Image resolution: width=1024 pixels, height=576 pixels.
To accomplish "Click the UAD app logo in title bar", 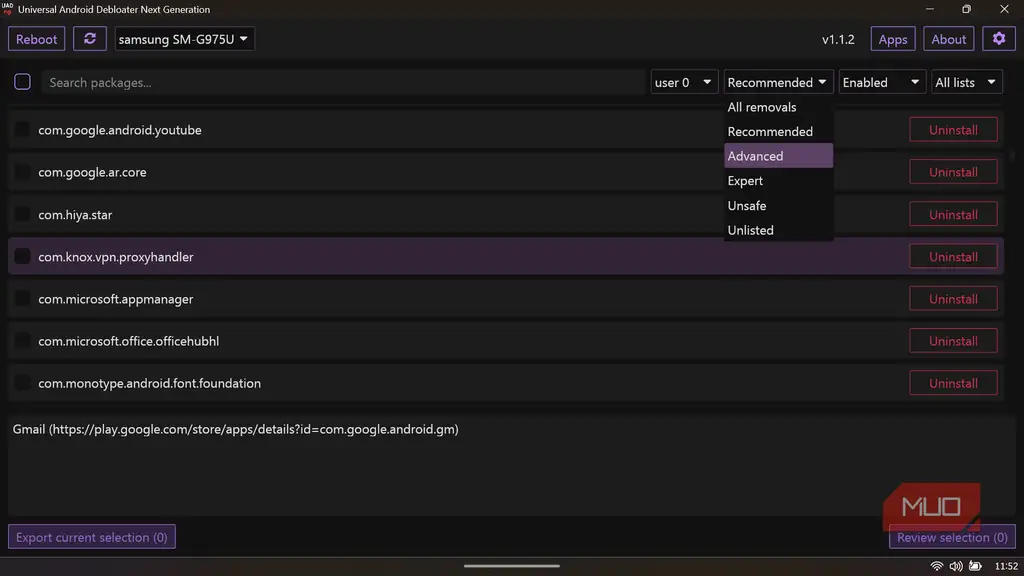I will click(7, 9).
